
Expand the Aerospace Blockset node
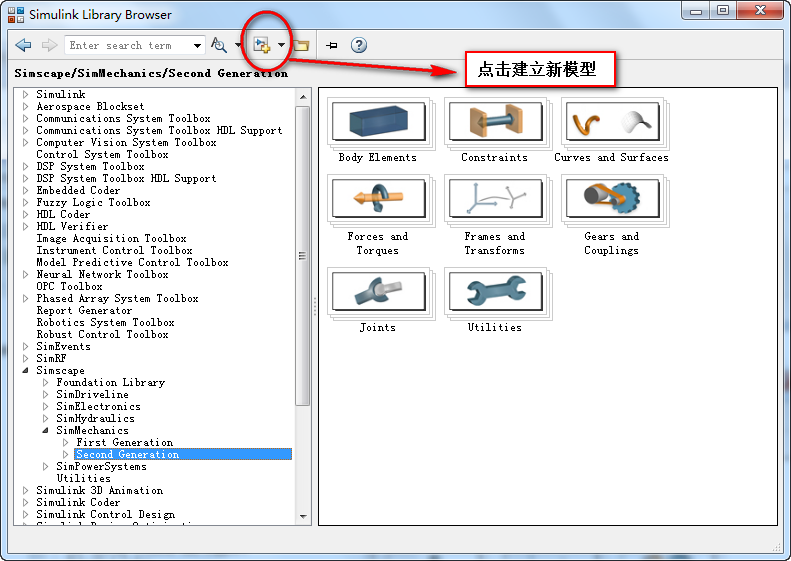25,106
